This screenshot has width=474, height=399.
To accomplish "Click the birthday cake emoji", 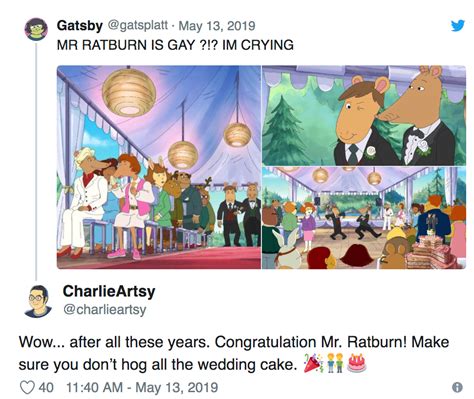I will coord(357,363).
